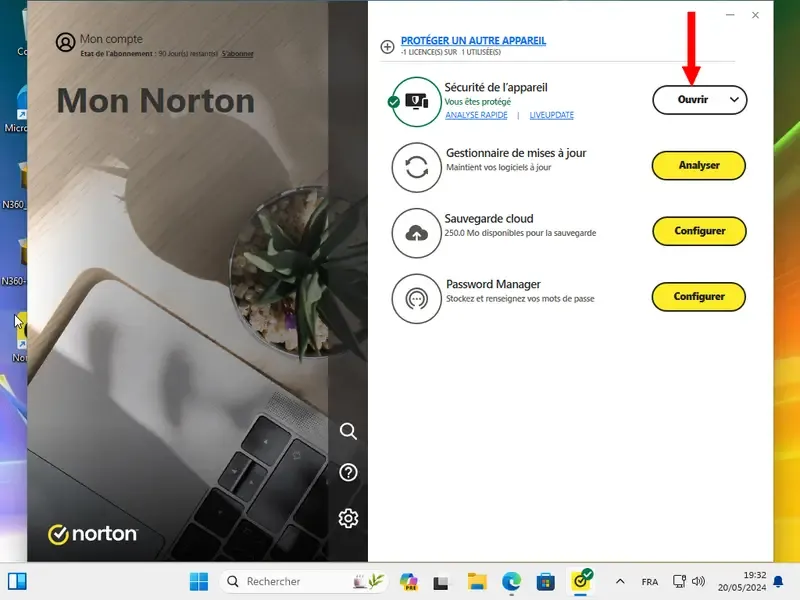Screen dimensions: 800x600
Task: Select the Password Manager icon
Action: pos(416,299)
